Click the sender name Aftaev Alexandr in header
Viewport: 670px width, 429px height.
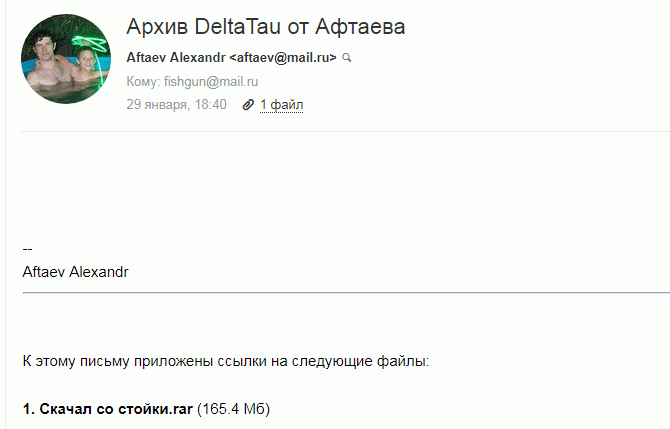pyautogui.click(x=176, y=58)
